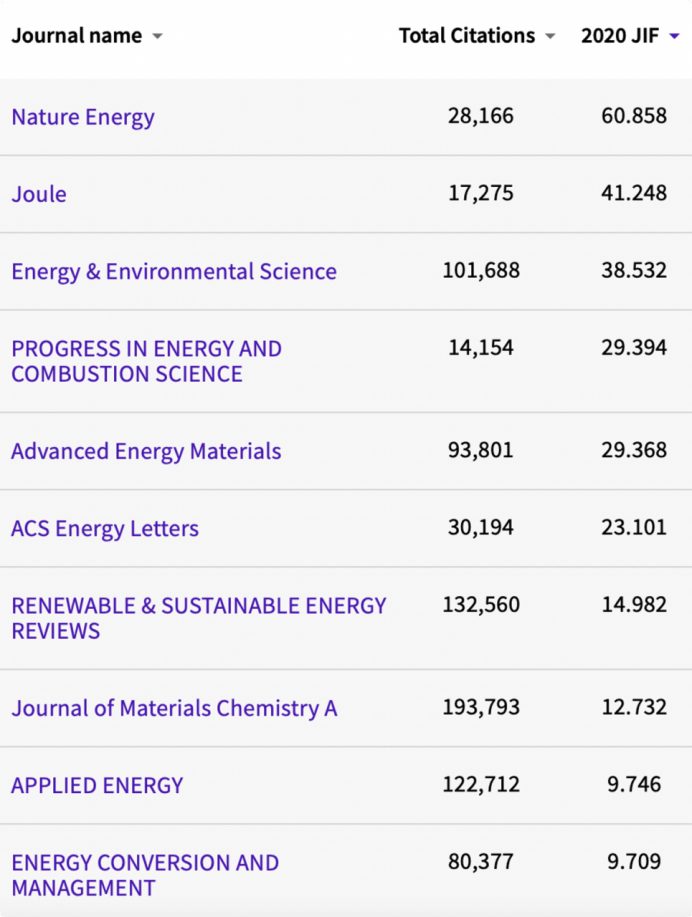Open Journal of Materials Chemistry A link
The image size is (692, 917).
(174, 708)
